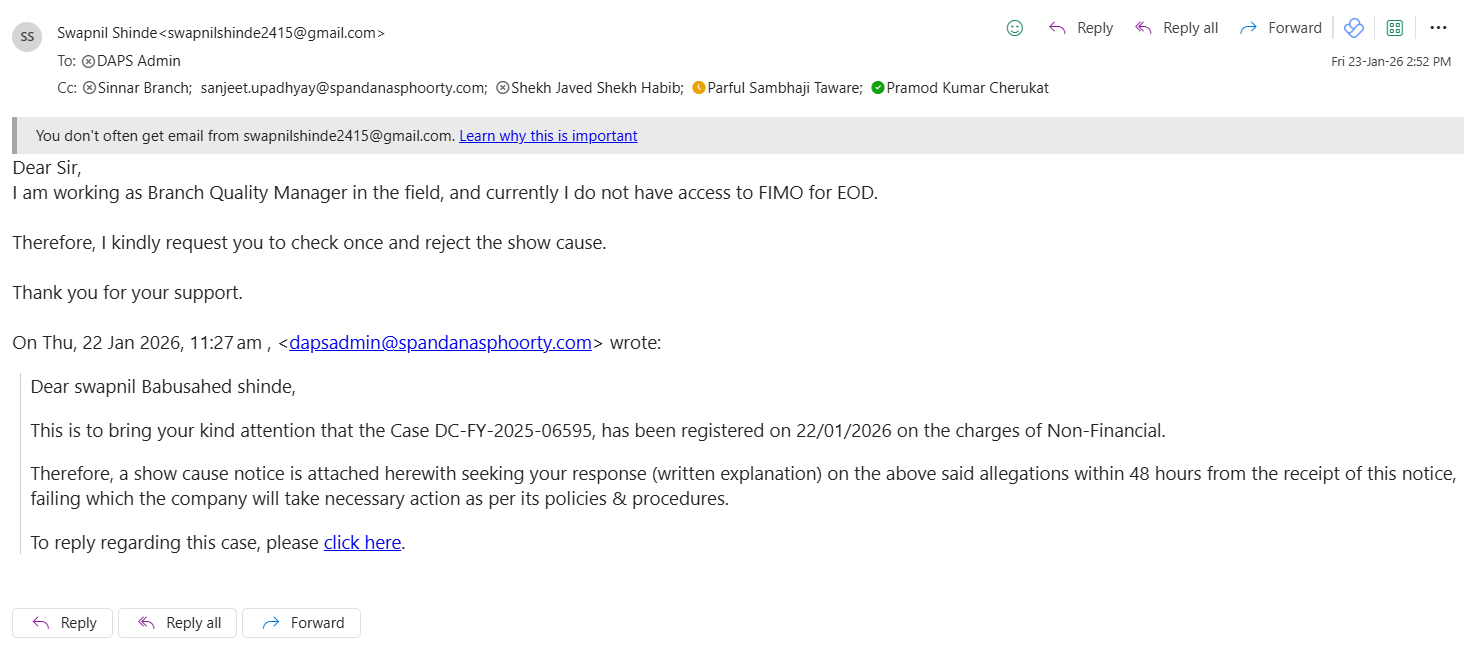The image size is (1477, 666).
Task: Follow the 'click here' link
Action: 362,543
